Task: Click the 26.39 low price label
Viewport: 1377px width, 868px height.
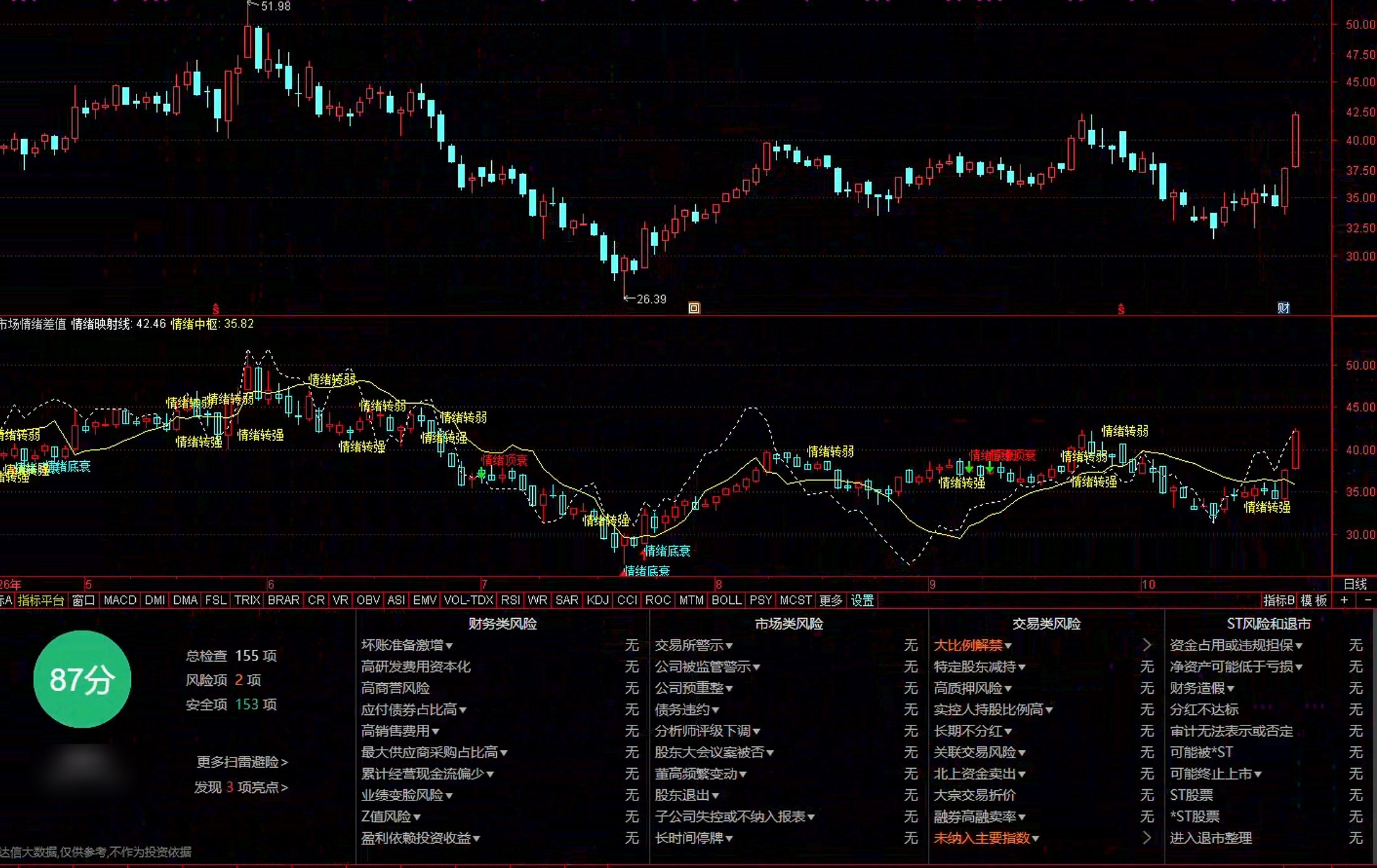Action: coord(651,299)
